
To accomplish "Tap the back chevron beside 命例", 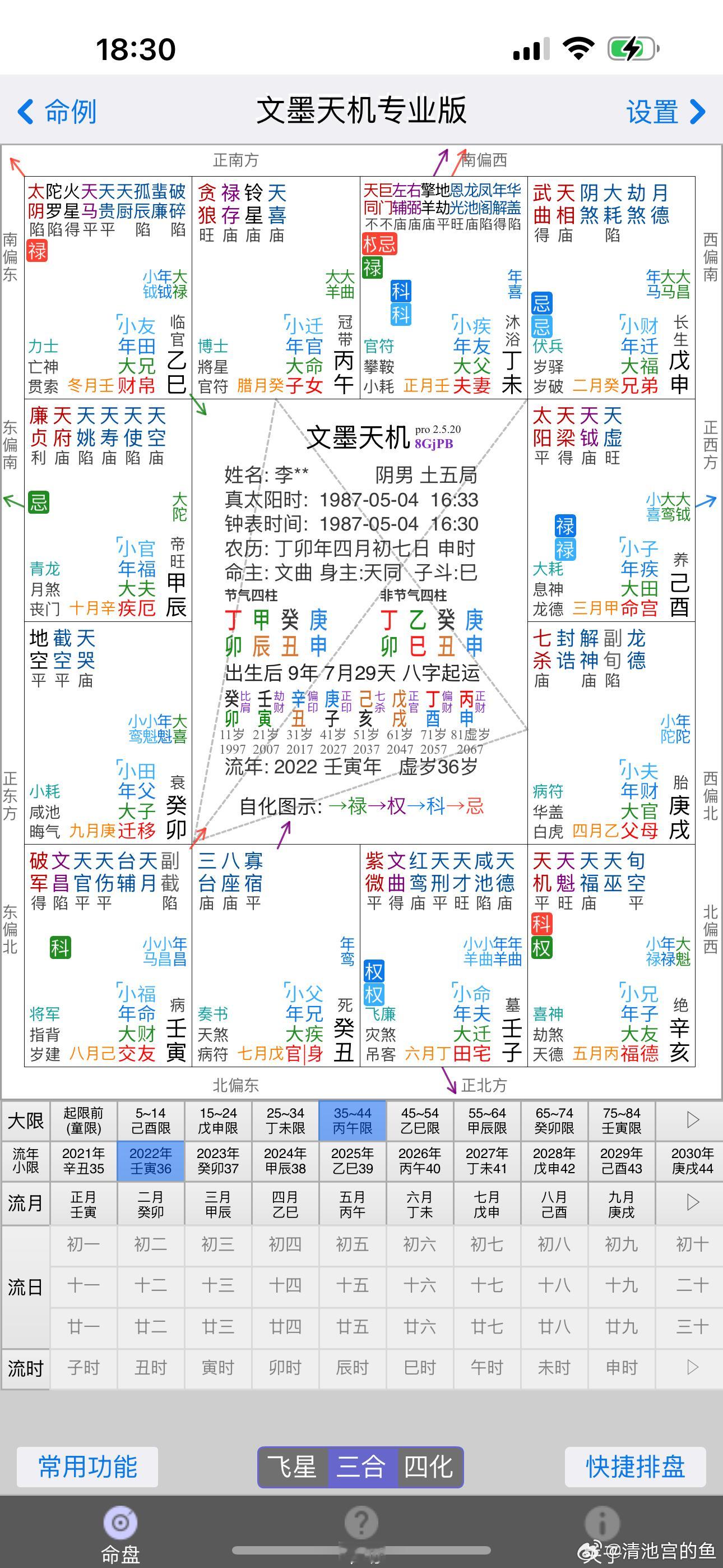I will [26, 112].
